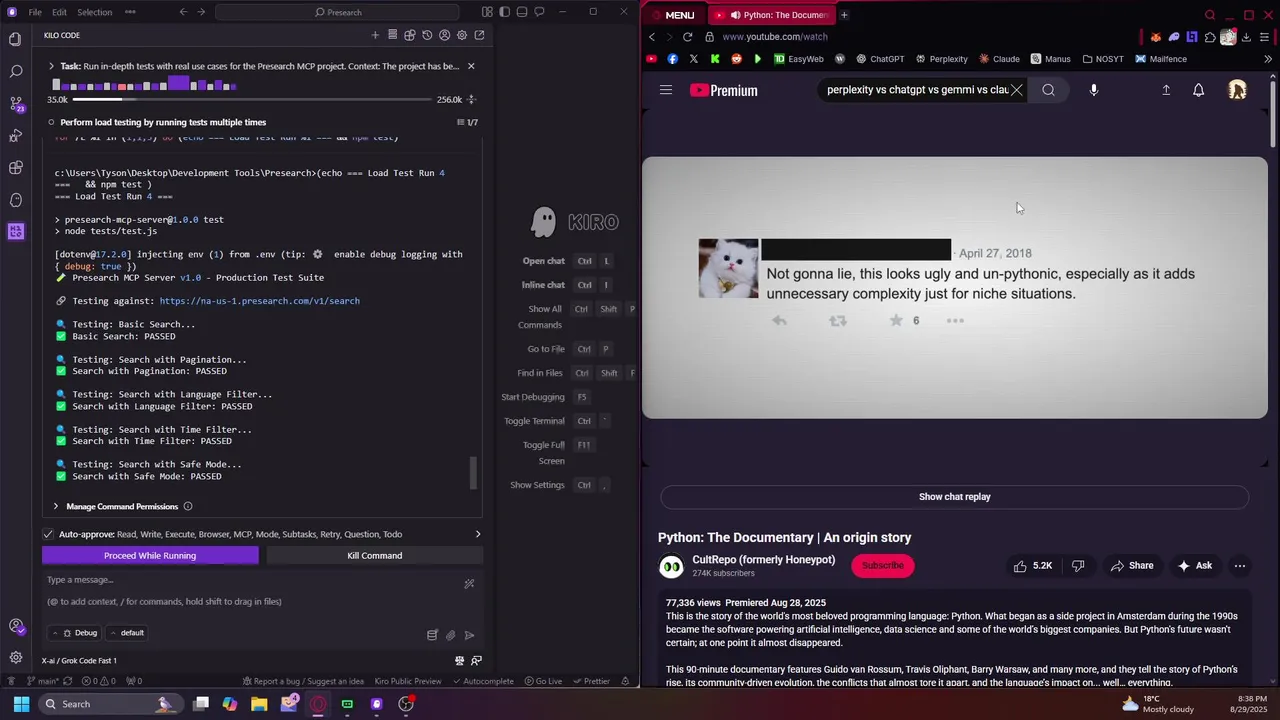Go back in Kiro editor navigation

182,12
